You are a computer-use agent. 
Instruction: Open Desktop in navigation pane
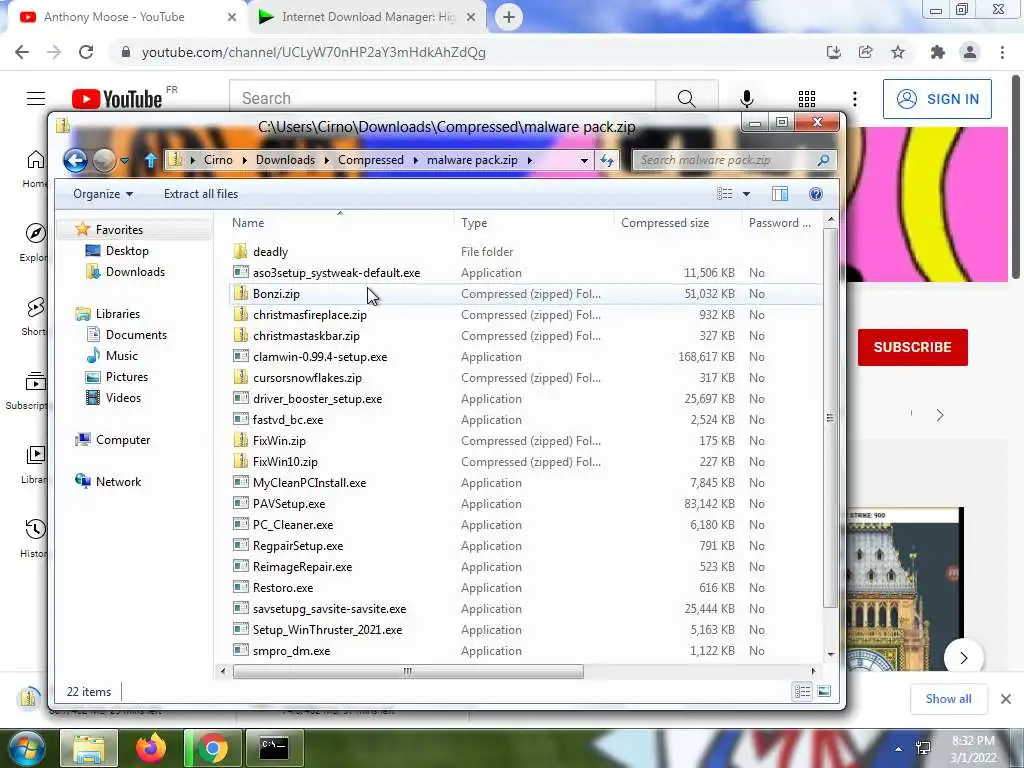127,251
